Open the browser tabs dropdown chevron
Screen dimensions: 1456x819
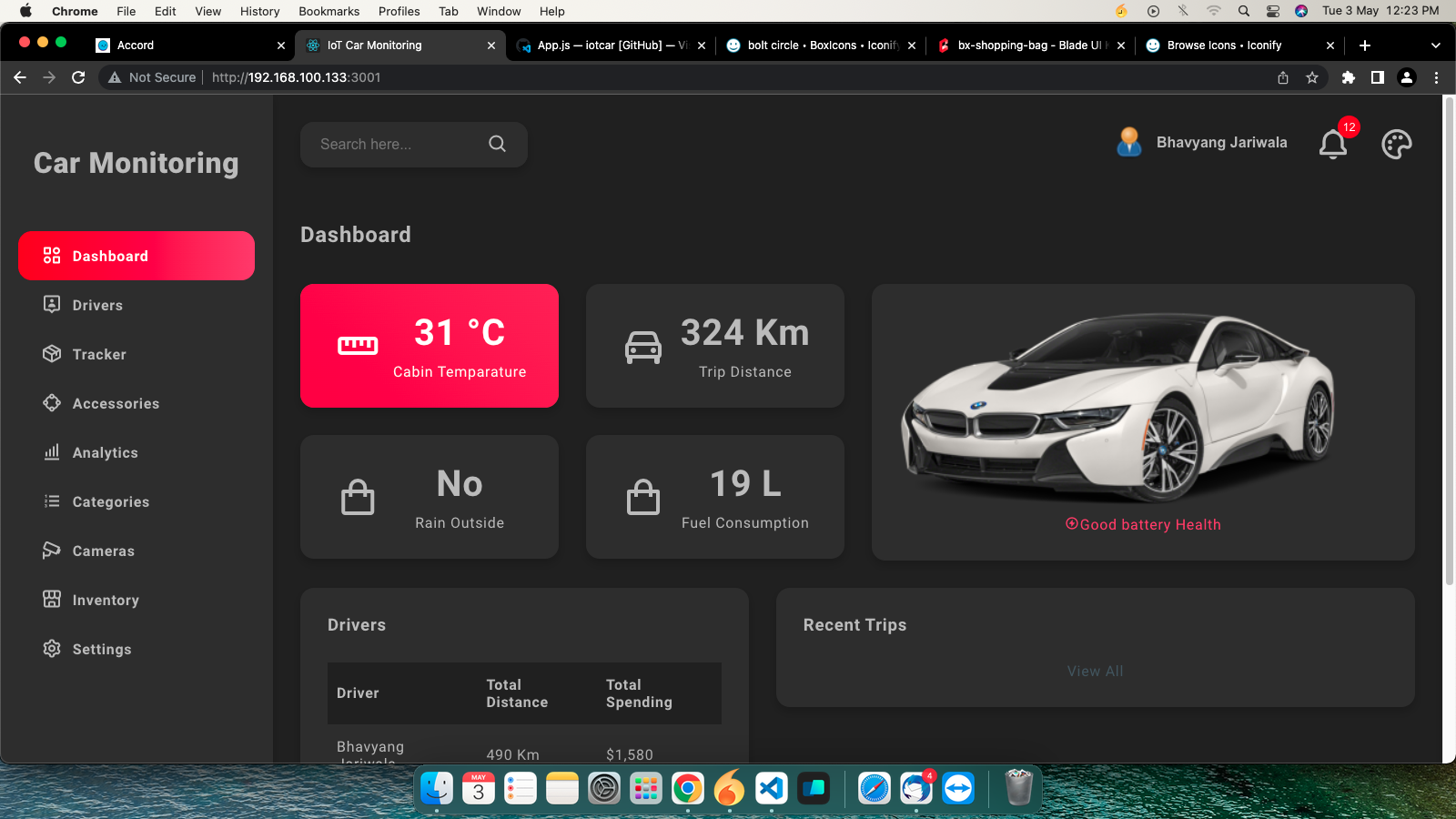[1436, 45]
